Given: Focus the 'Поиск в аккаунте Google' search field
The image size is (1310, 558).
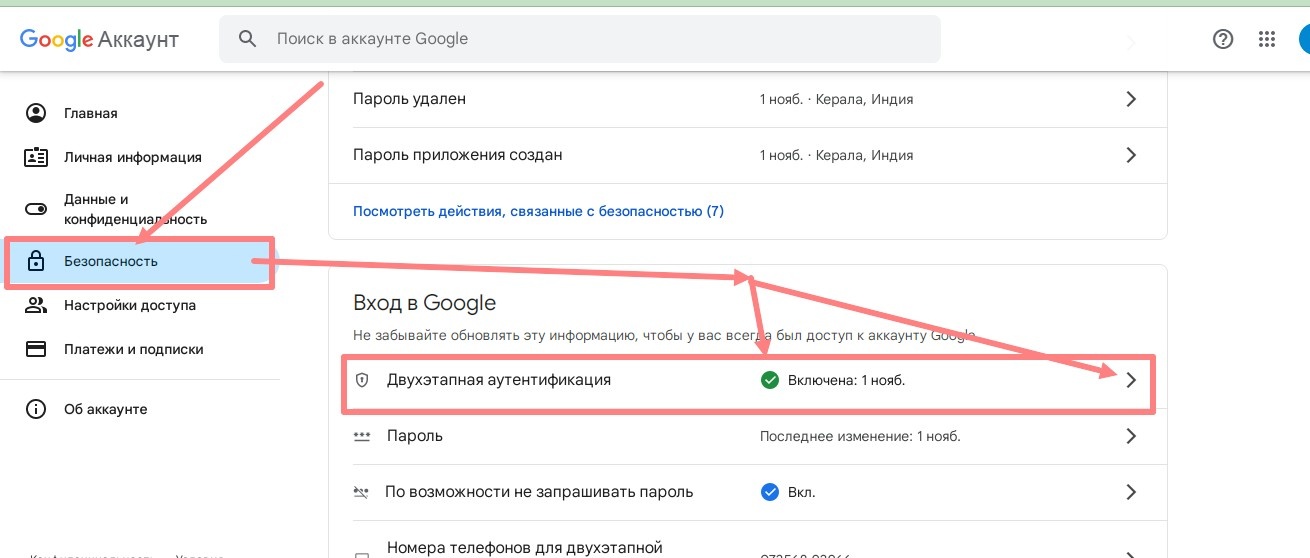Looking at the screenshot, I should click(x=580, y=39).
